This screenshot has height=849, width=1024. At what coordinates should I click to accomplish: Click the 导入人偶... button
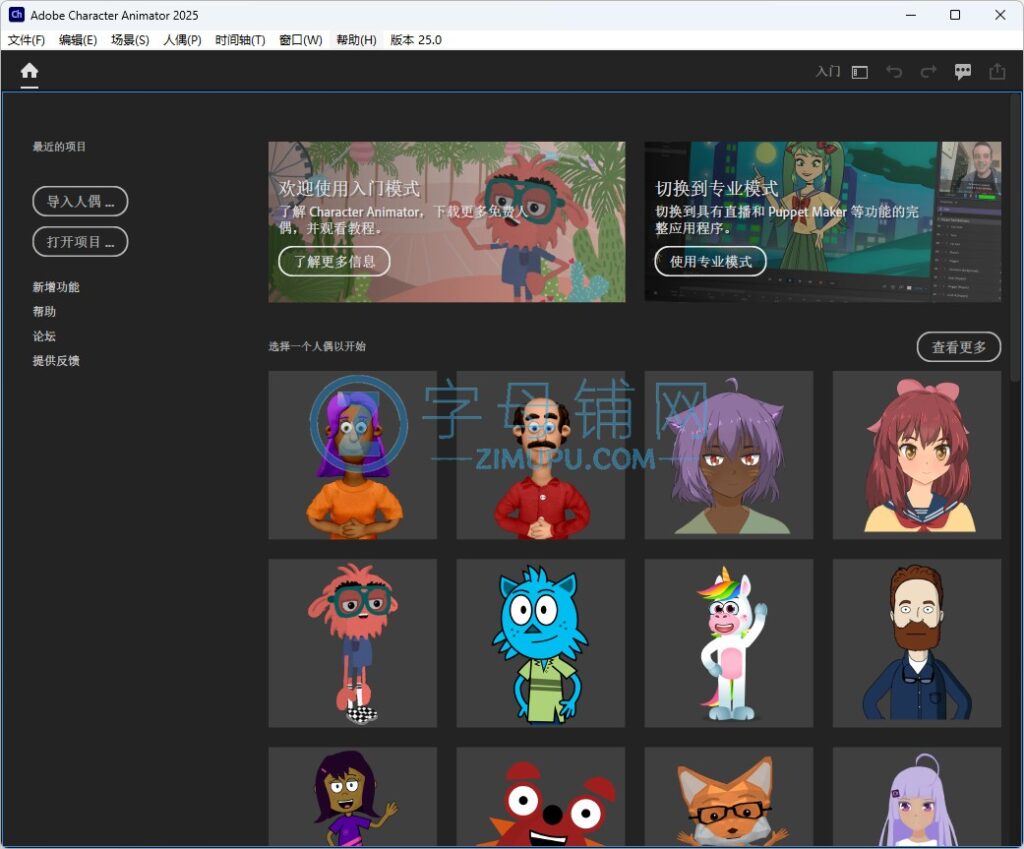(x=80, y=201)
